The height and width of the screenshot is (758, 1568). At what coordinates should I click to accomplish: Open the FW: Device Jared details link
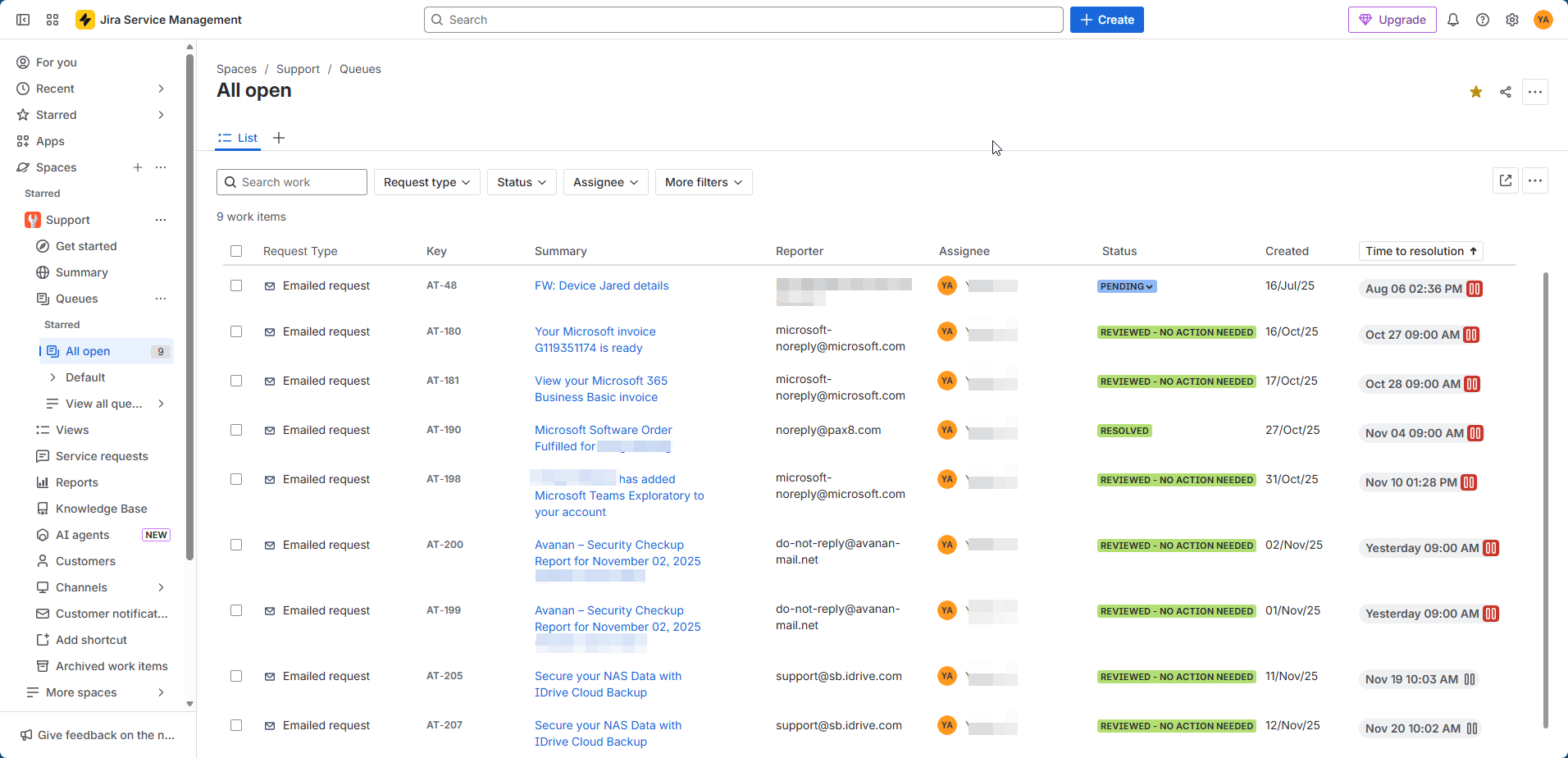click(x=602, y=285)
